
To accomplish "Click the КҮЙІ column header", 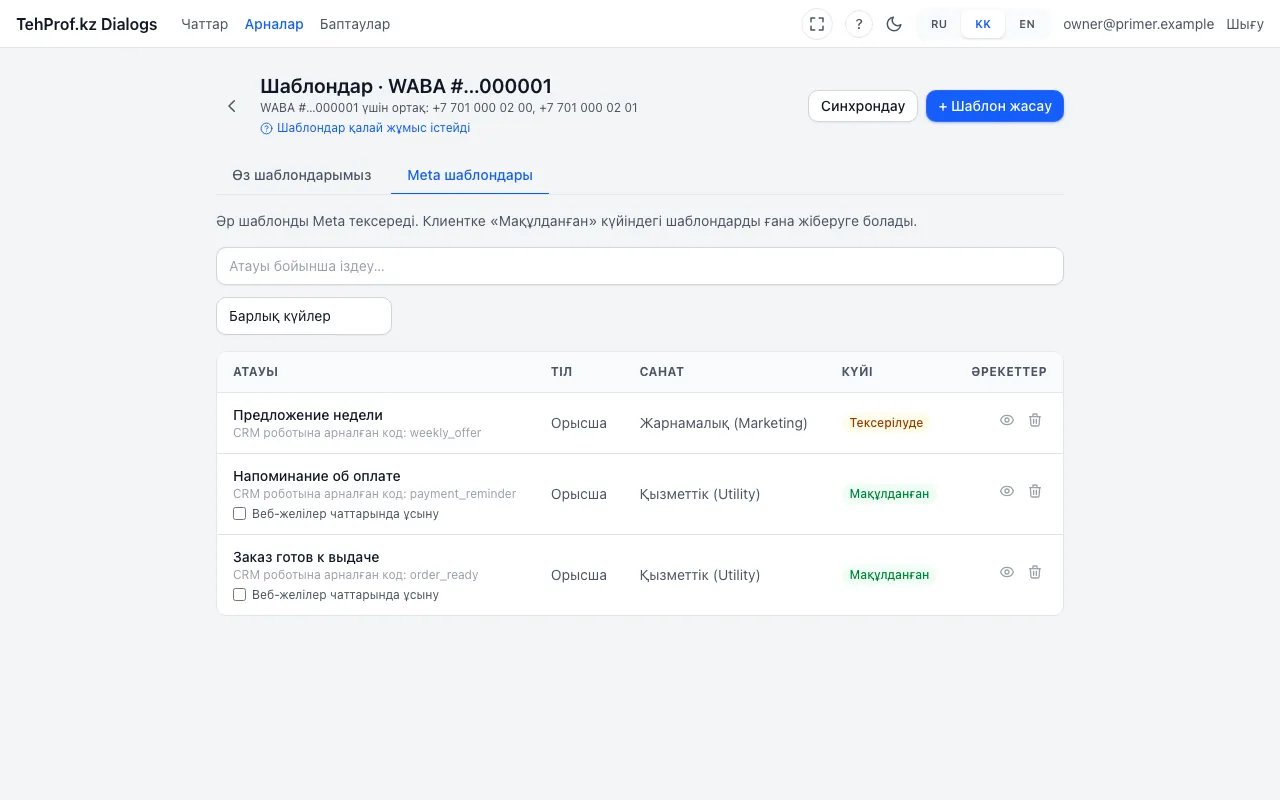I will pyautogui.click(x=857, y=372).
